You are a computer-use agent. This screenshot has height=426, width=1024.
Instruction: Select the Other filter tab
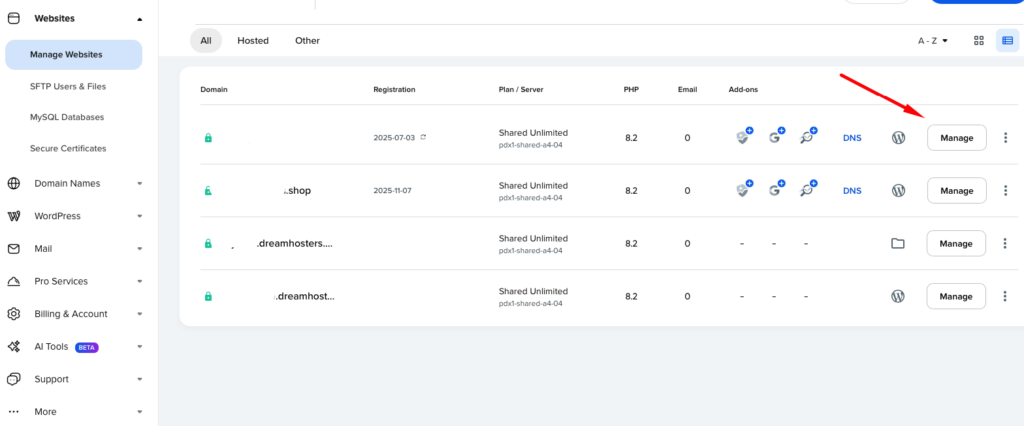coord(307,41)
